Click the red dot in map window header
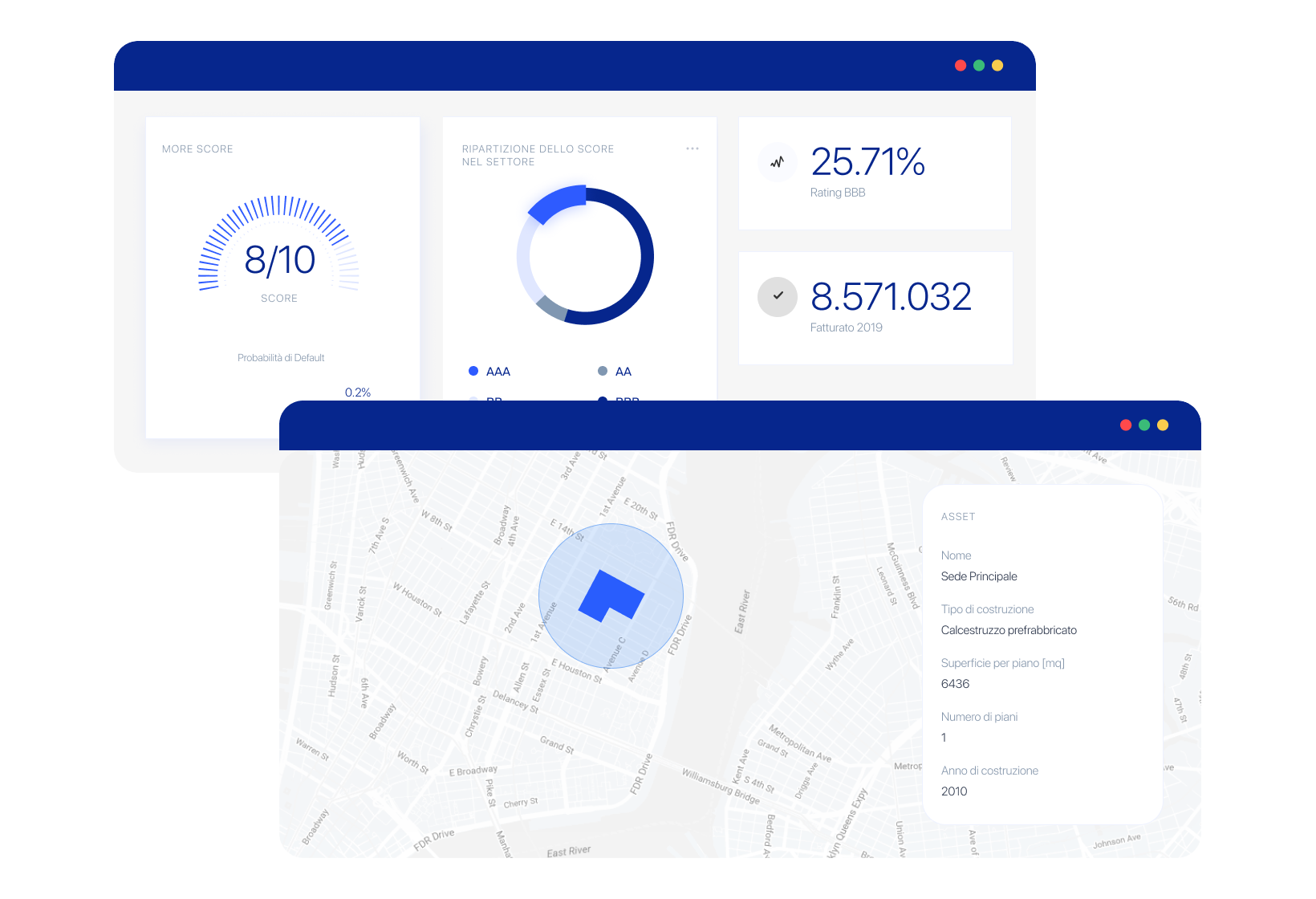Viewport: 1316px width, 899px height. coord(1126,425)
